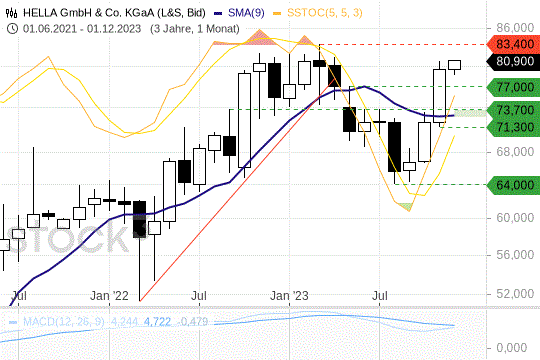Click the black 80,900 current price label
Image resolution: width=540 pixels, height=360 pixels.
[x=513, y=62]
